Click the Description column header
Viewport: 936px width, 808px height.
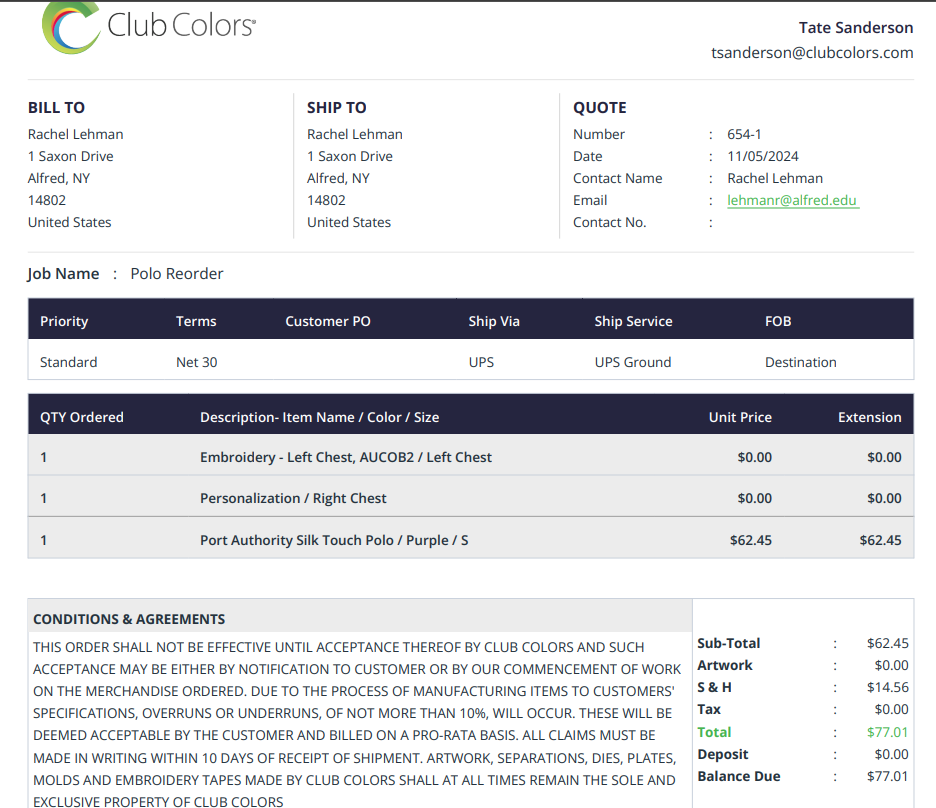coord(319,417)
